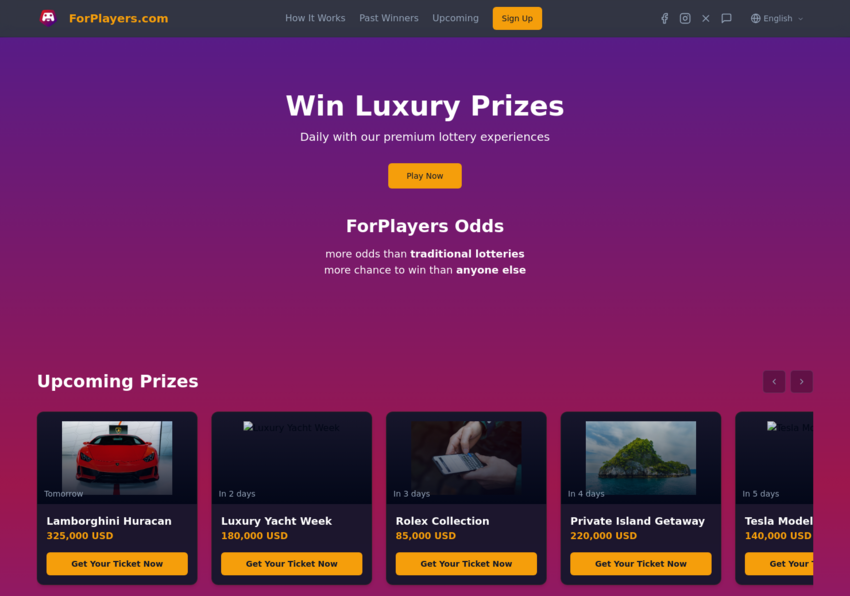Open the red Lamborghini thumbnail image
This screenshot has width=850, height=596.
(x=117, y=458)
